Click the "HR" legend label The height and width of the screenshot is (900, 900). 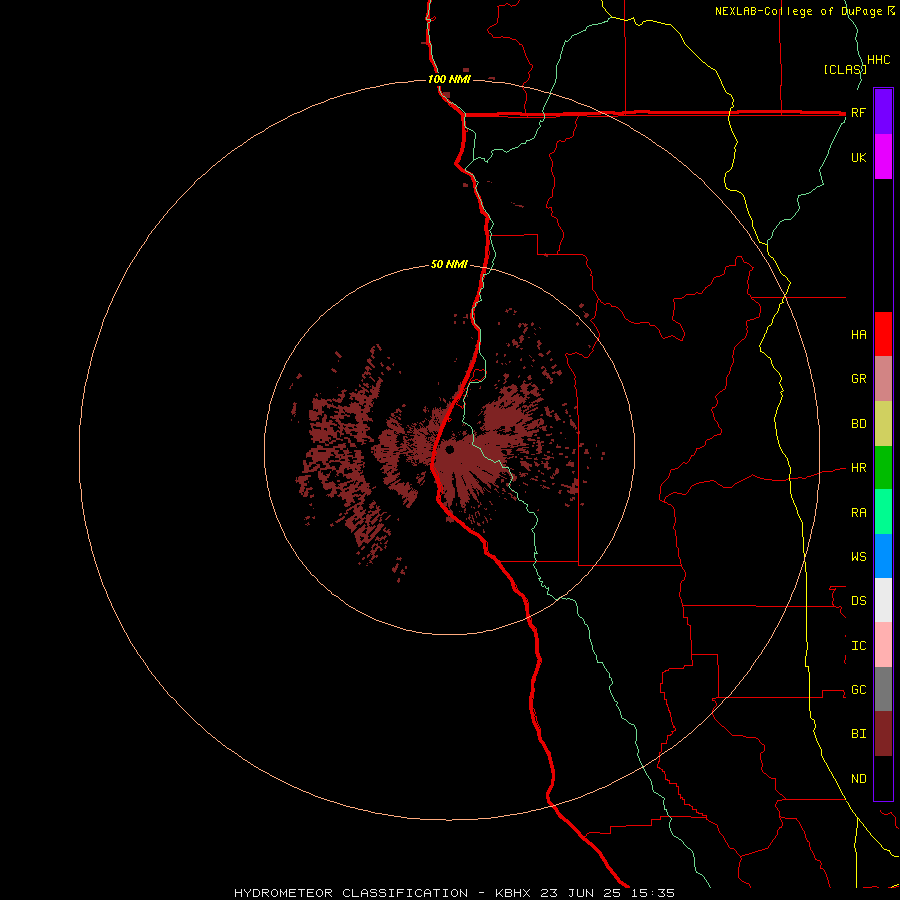[x=858, y=468]
